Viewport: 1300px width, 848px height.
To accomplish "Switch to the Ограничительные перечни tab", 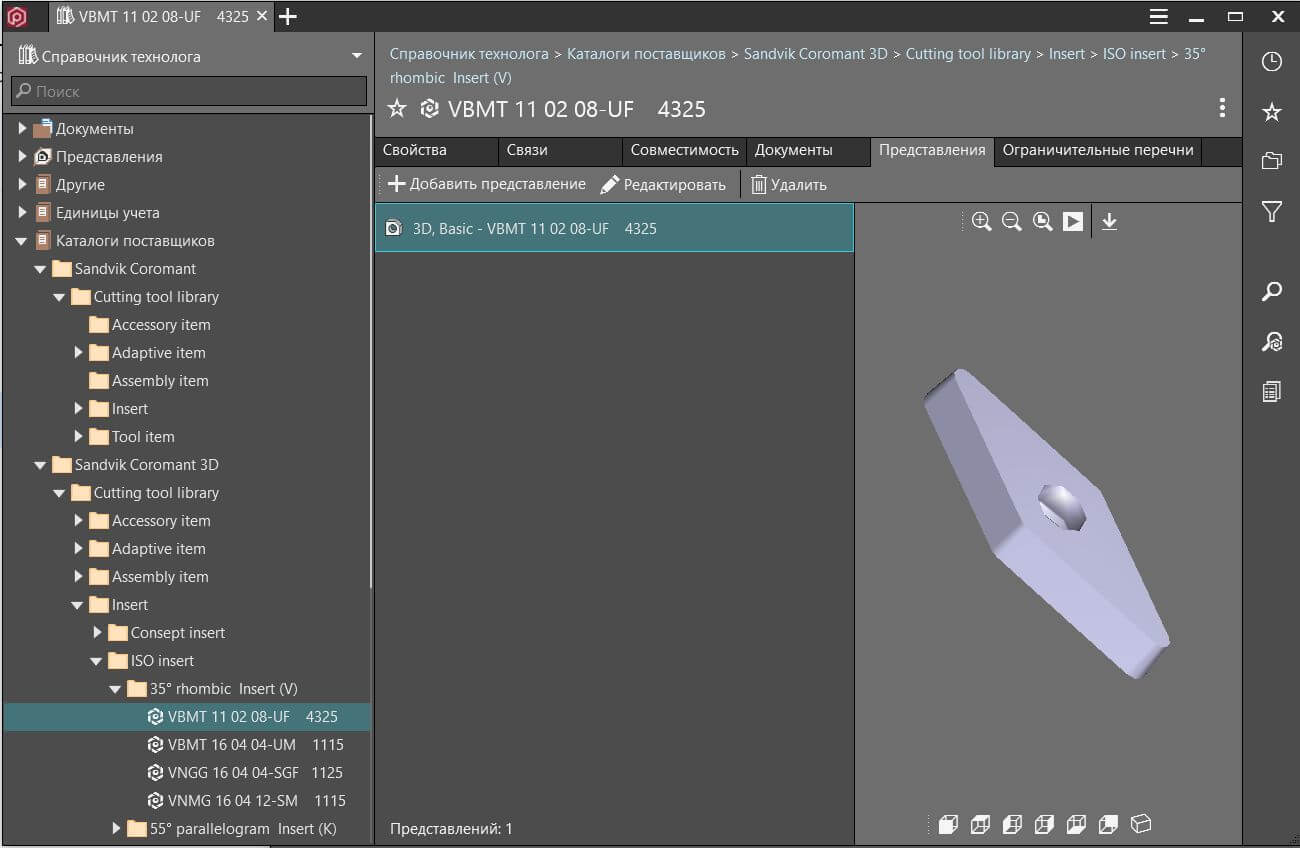I will point(1098,151).
